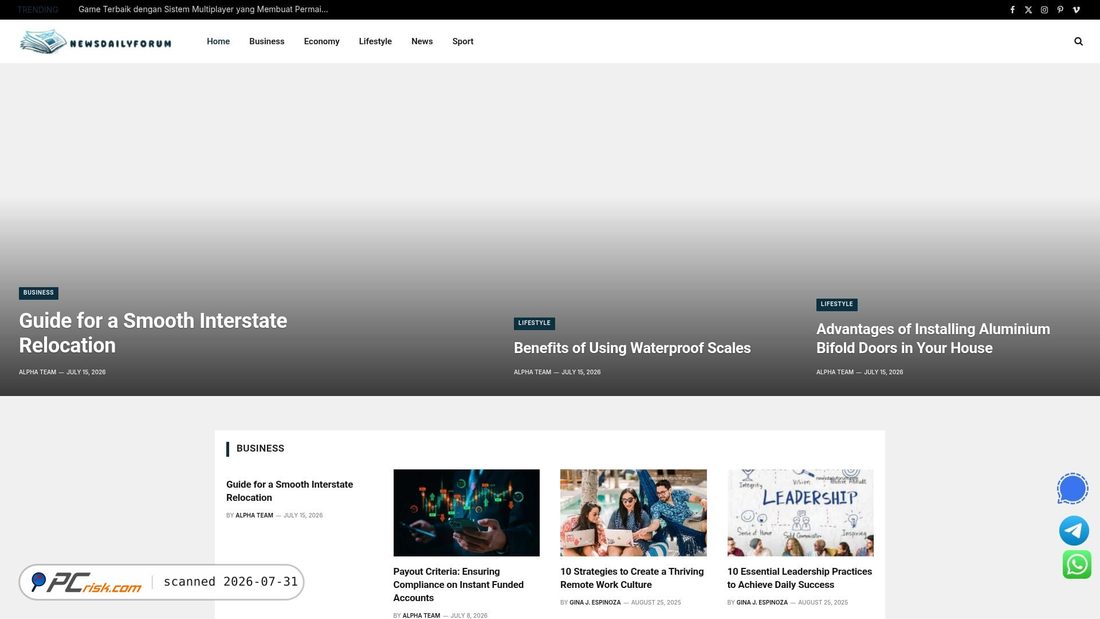1100x619 pixels.
Task: Click "AUGUST 25, 2025" under Leadership Practices
Action: [x=823, y=602]
